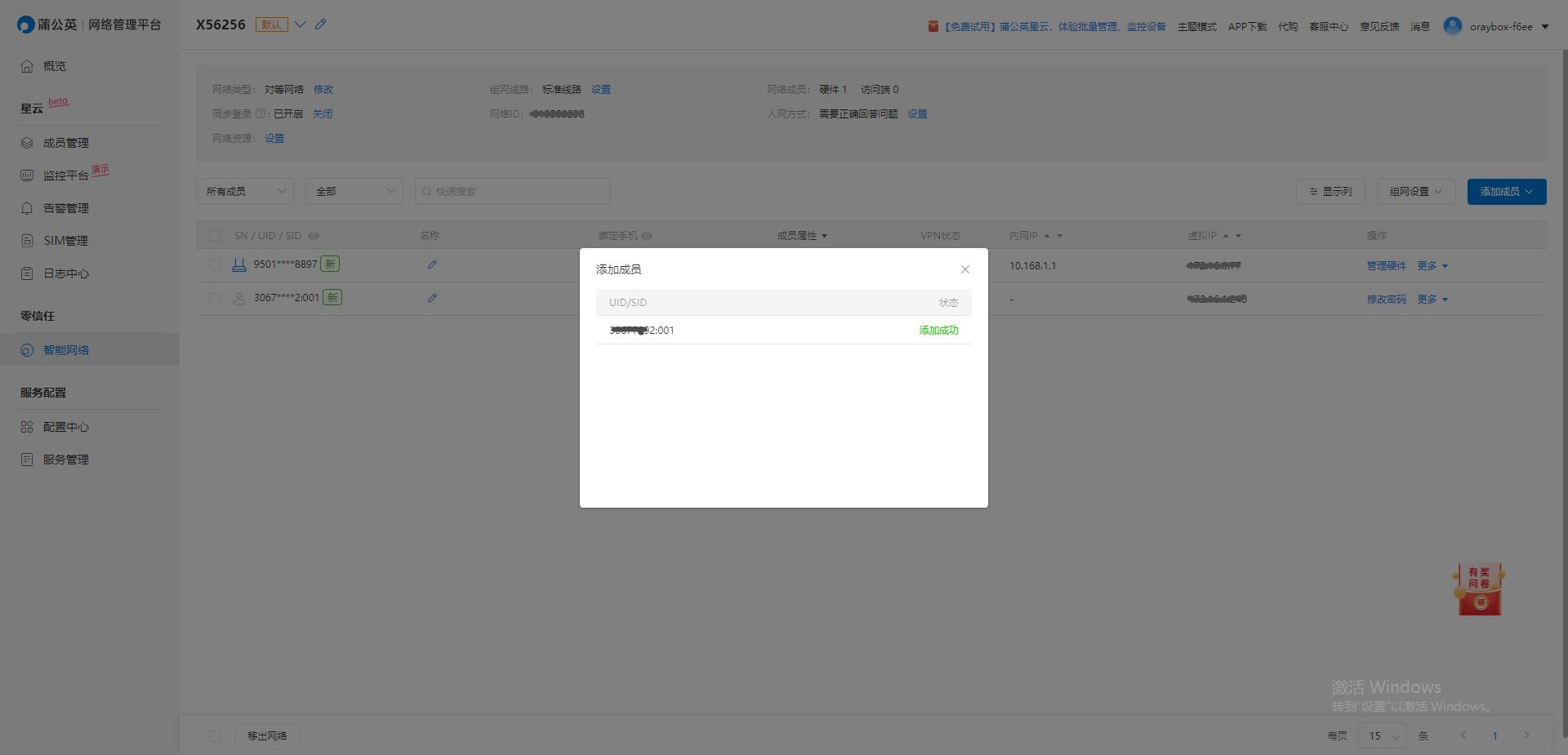Image resolution: width=1568 pixels, height=755 pixels.
Task: Expand the 添加成员 blue dropdown button
Action: [1506, 191]
